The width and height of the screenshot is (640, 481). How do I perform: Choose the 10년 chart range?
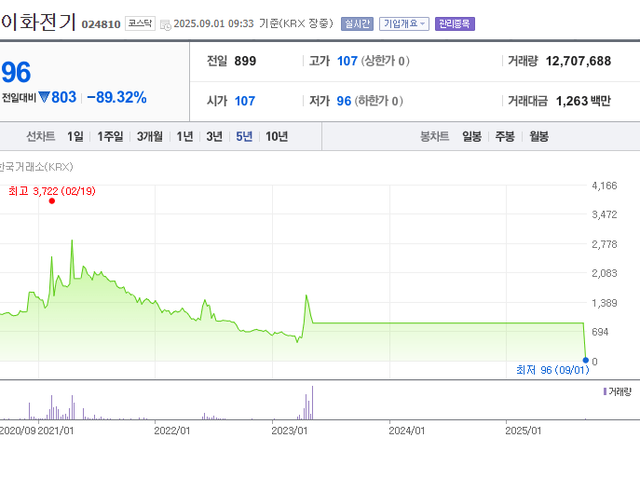coord(277,137)
